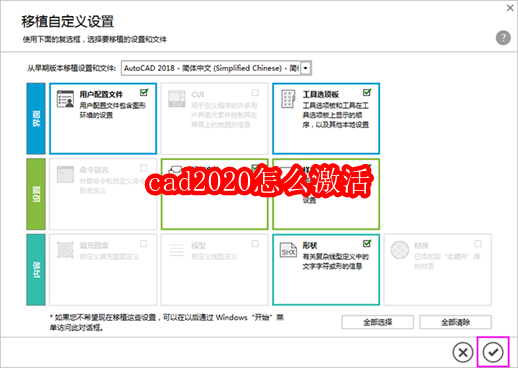This screenshot has height=368, width=518.
Task: Click the 全部选择 button
Action: pyautogui.click(x=377, y=322)
